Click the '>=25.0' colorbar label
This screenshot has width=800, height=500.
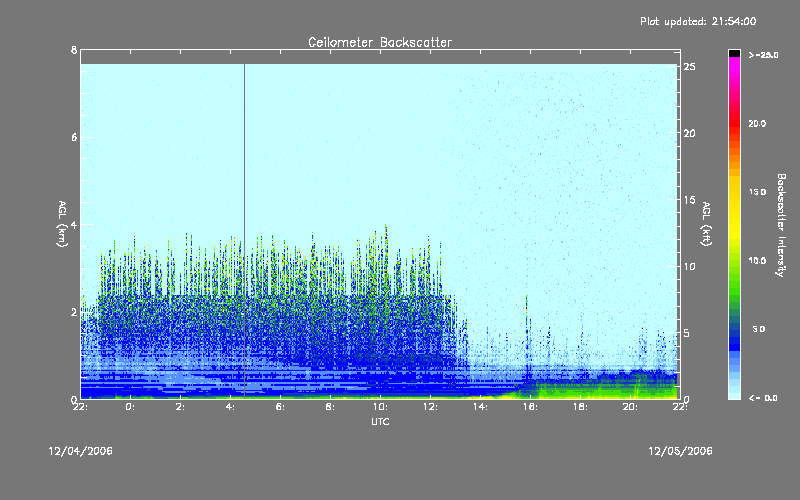tap(763, 55)
